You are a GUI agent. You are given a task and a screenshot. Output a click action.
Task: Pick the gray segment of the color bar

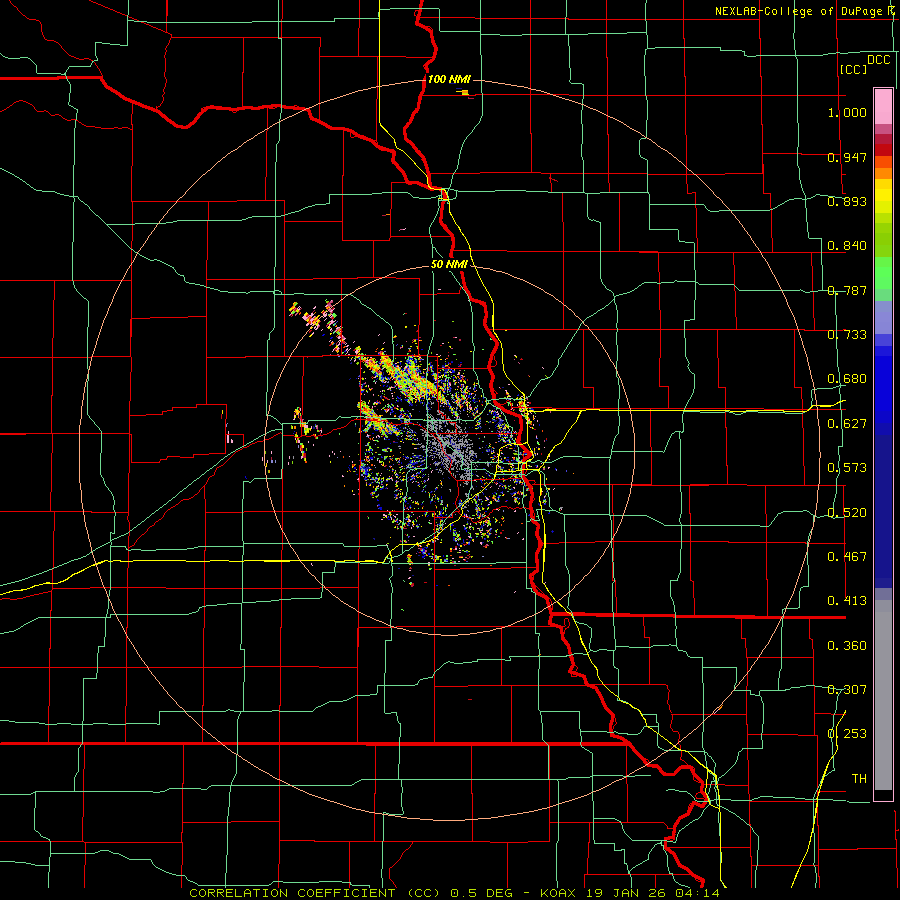point(883,695)
